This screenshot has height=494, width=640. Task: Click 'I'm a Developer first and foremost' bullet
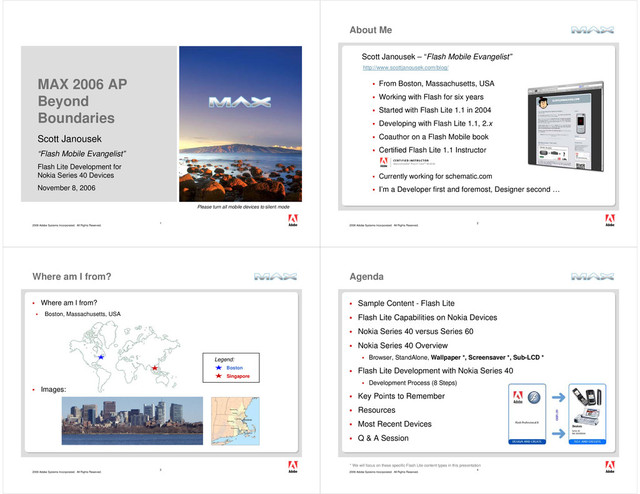469,189
